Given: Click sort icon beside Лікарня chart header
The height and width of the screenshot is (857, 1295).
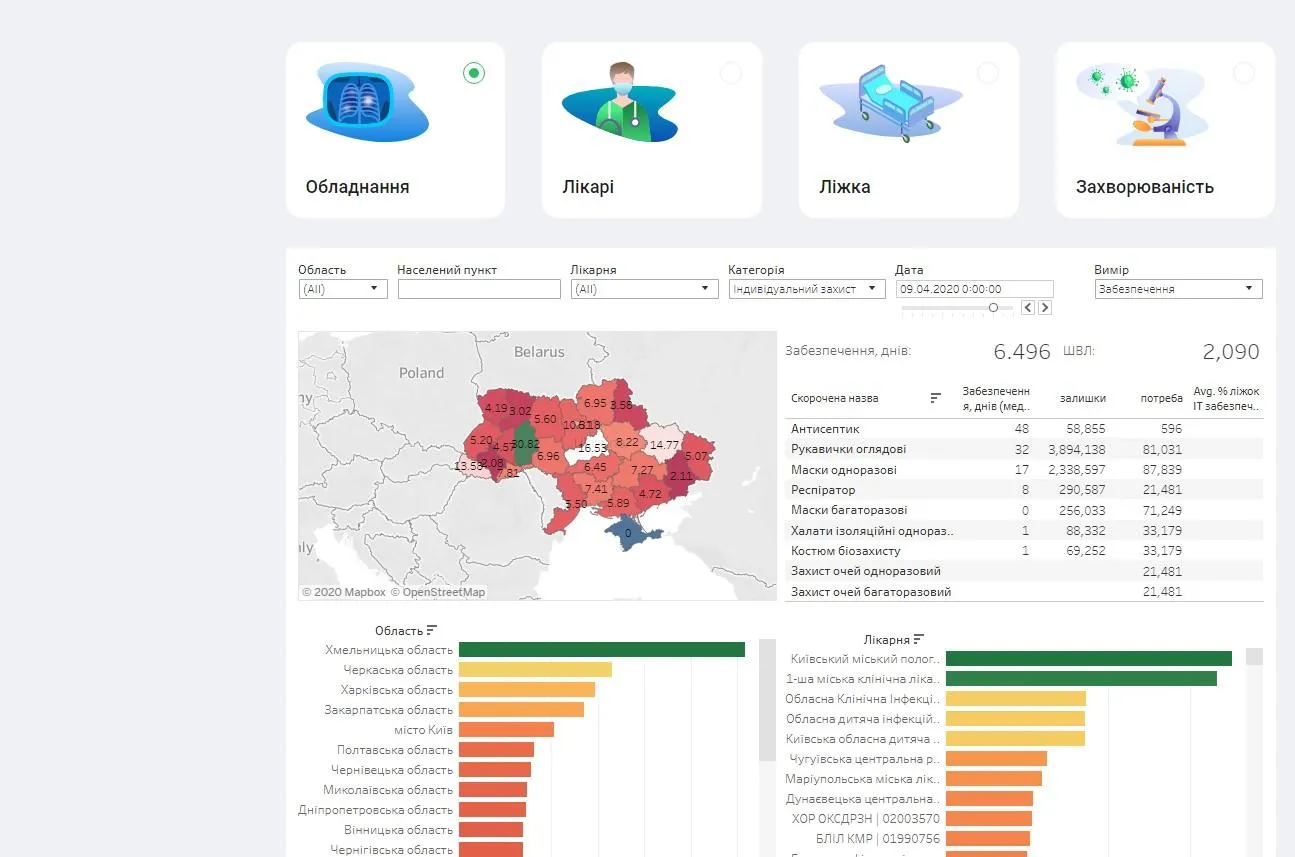Looking at the screenshot, I should 918,639.
